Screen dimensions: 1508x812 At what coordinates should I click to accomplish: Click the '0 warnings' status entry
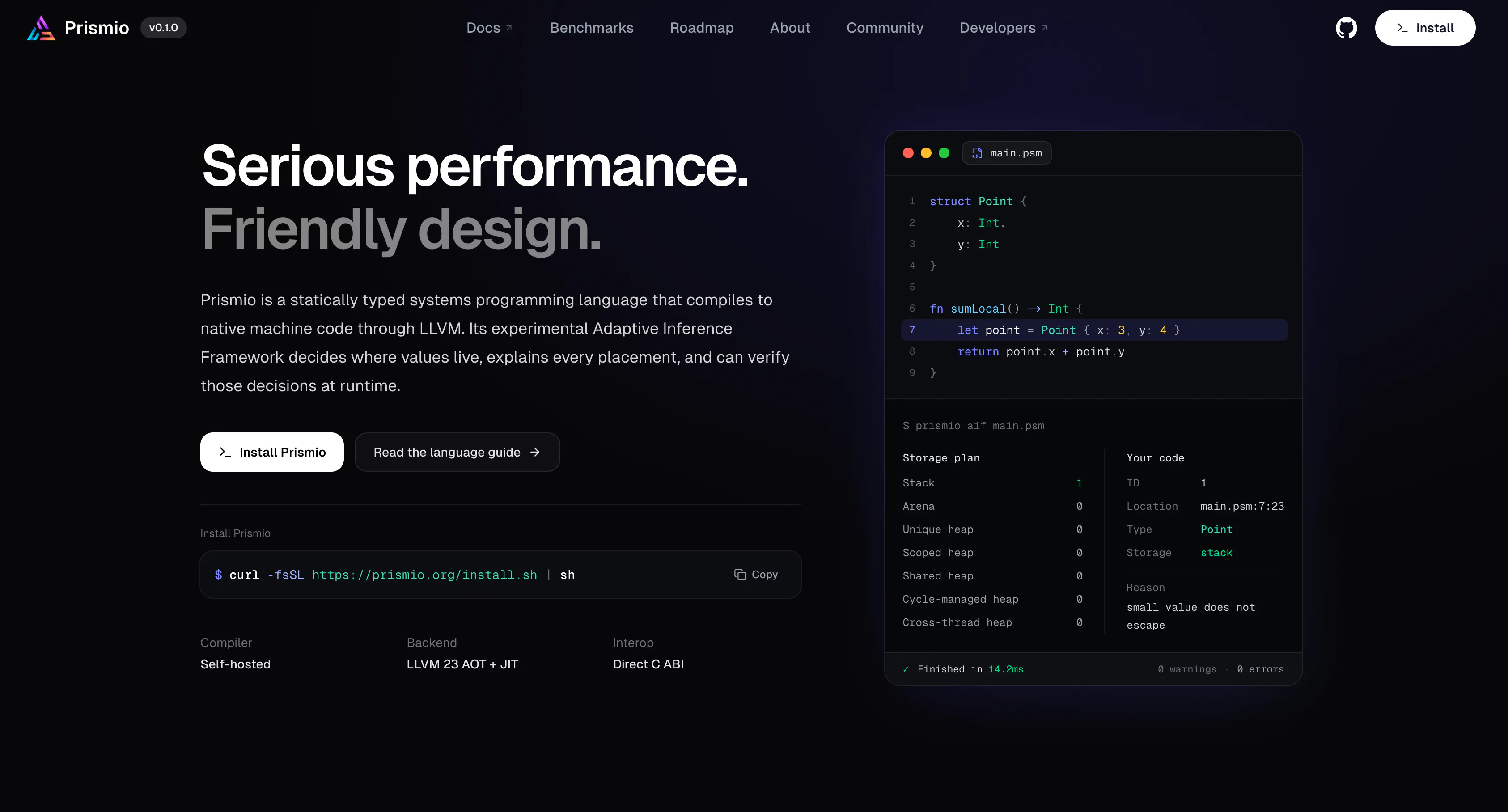coord(1186,669)
